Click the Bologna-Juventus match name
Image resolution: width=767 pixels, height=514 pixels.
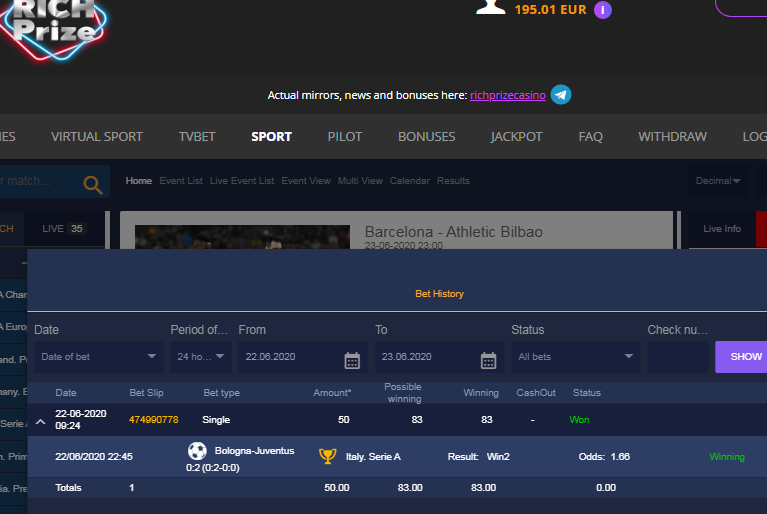254,451
